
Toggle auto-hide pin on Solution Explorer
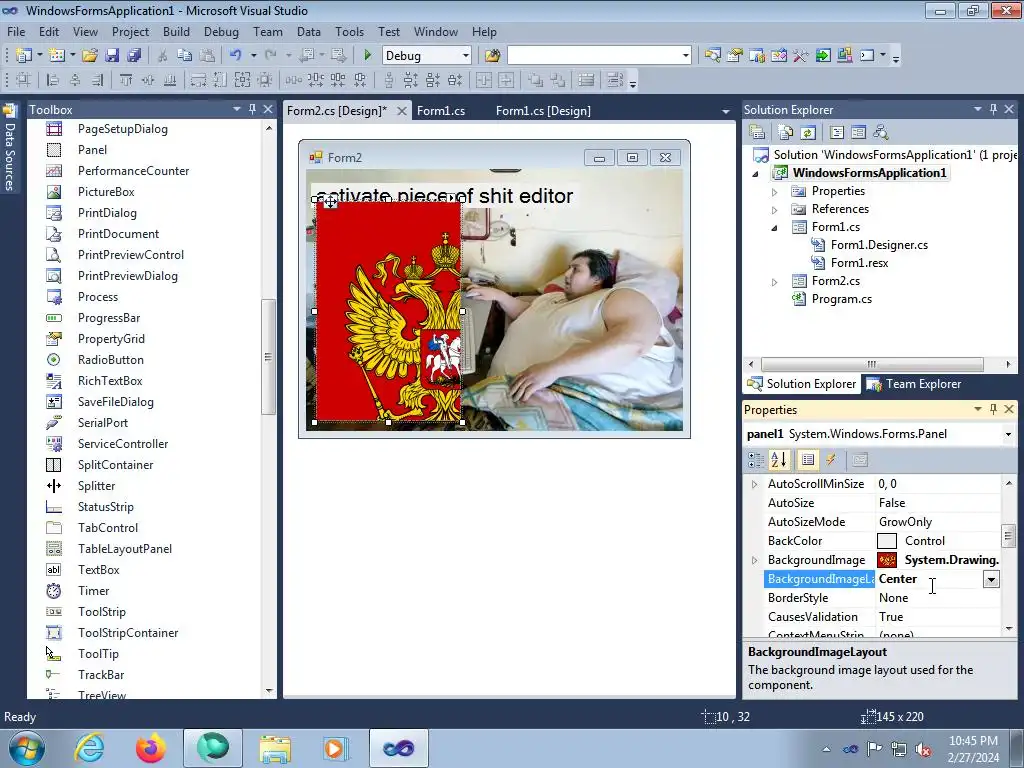(x=993, y=109)
